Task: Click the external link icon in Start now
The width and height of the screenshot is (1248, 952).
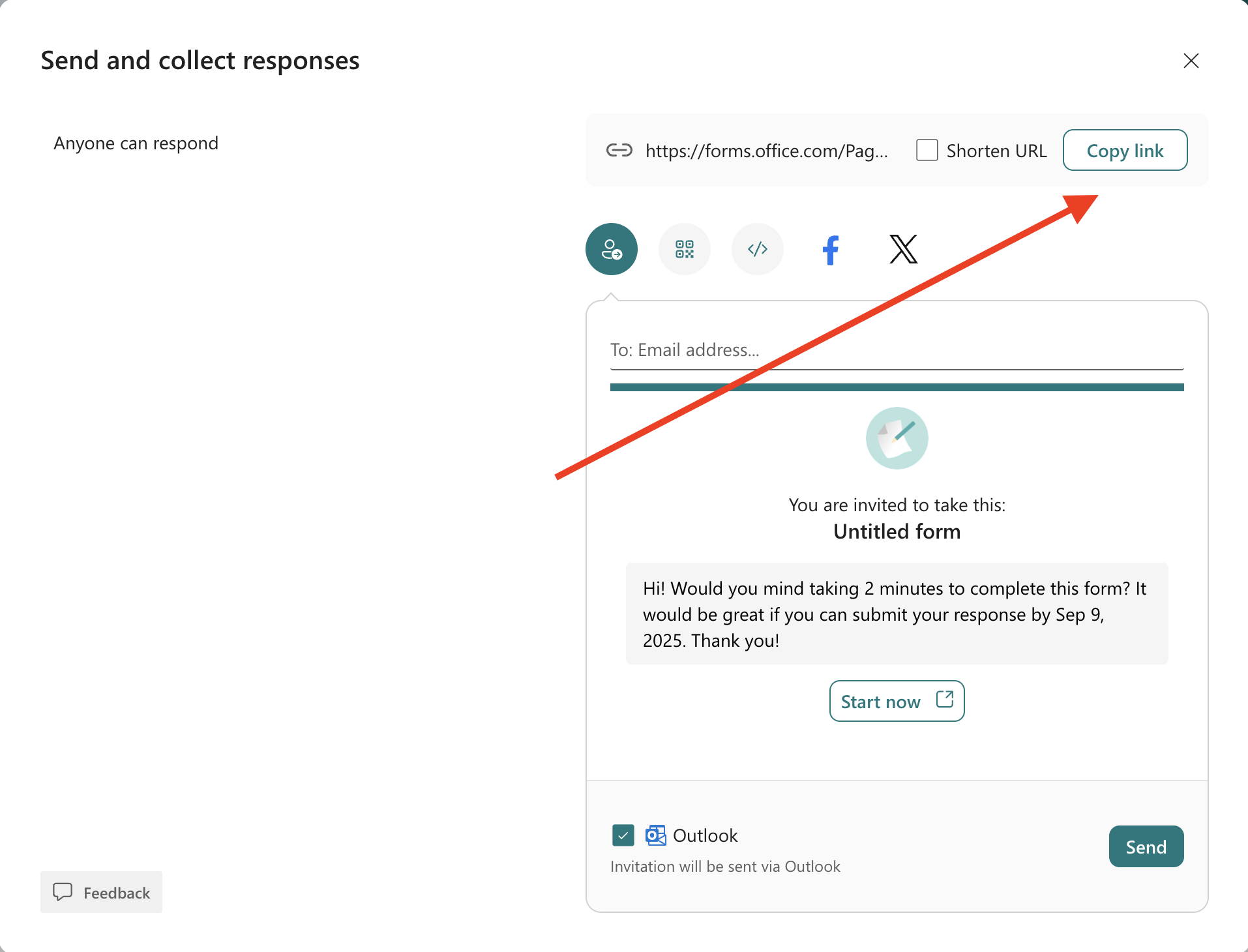Action: (x=944, y=700)
